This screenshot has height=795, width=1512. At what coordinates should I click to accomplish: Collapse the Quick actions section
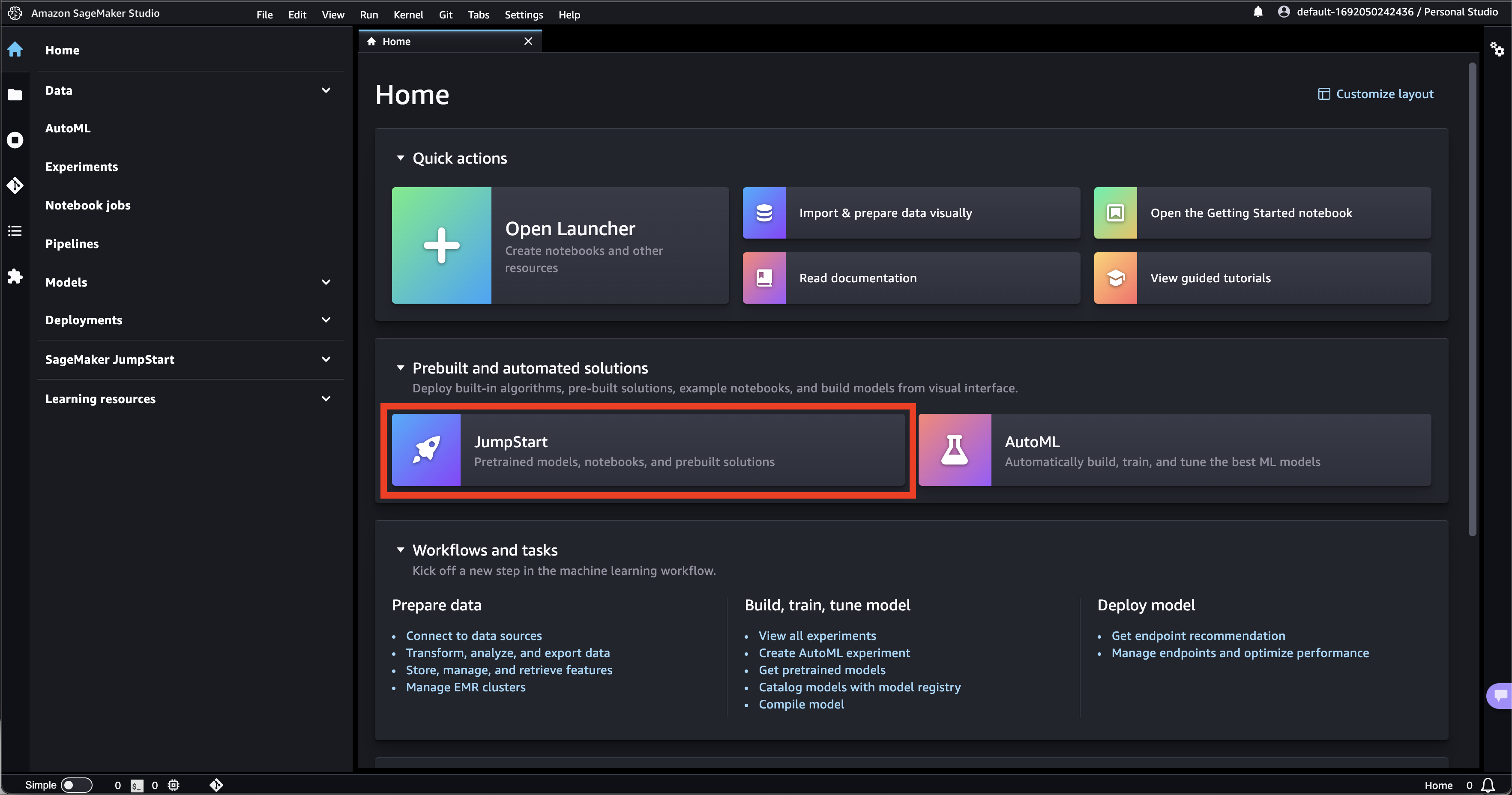400,158
